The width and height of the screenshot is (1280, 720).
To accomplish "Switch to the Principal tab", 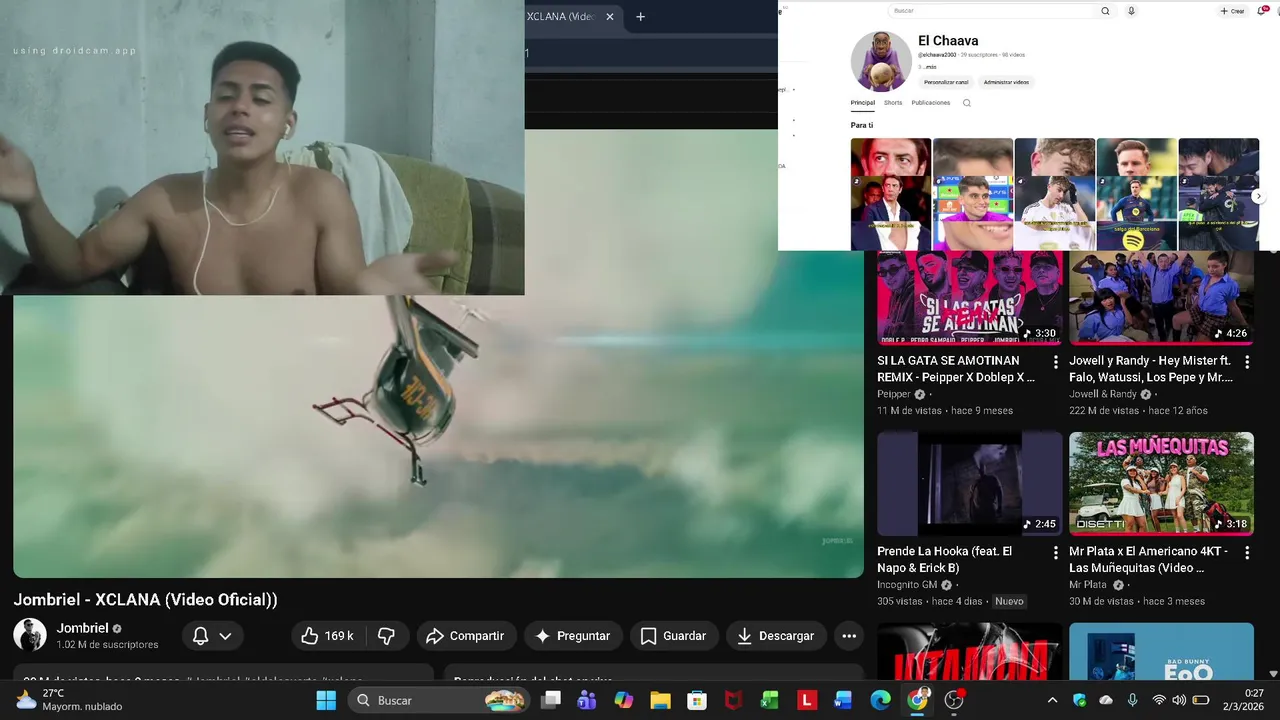I will pos(862,103).
